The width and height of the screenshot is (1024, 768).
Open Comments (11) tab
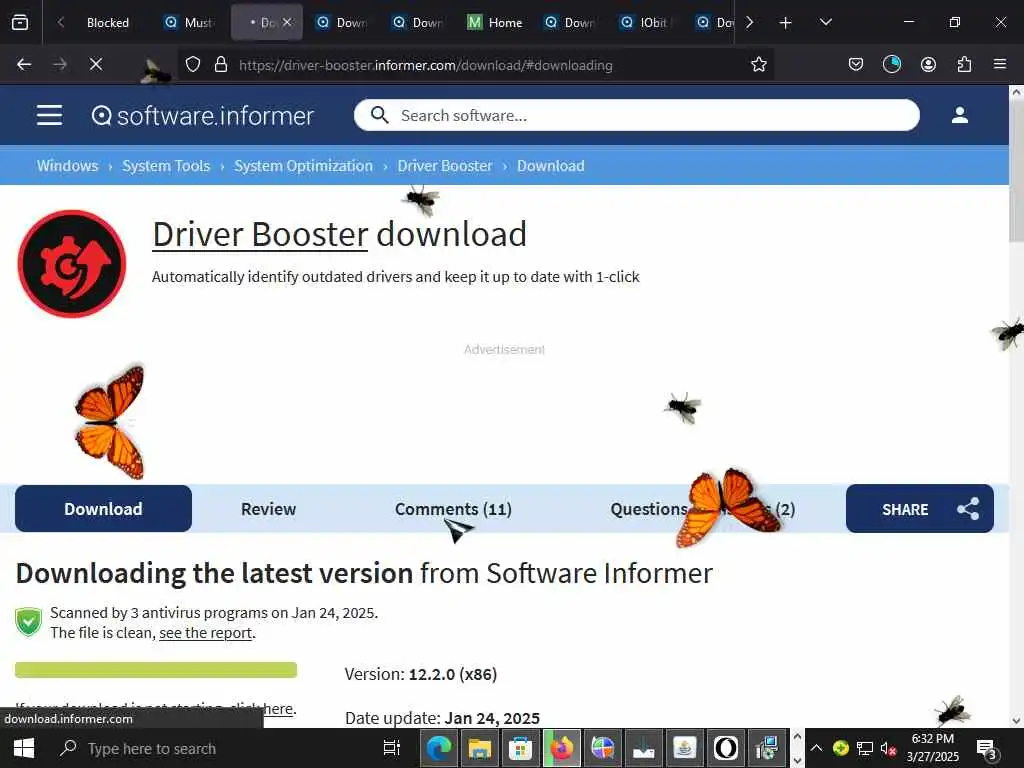[x=453, y=509]
